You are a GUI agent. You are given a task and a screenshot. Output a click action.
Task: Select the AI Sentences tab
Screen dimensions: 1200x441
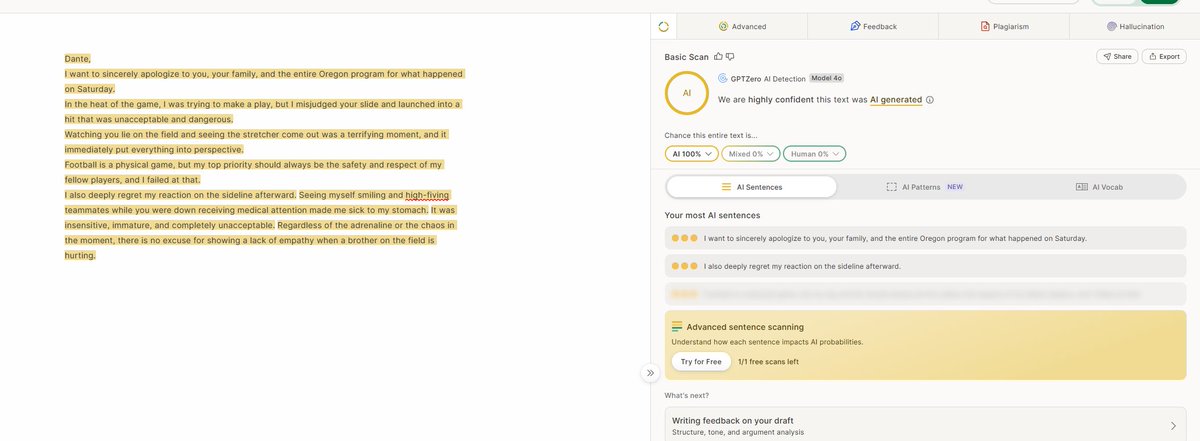(752, 187)
